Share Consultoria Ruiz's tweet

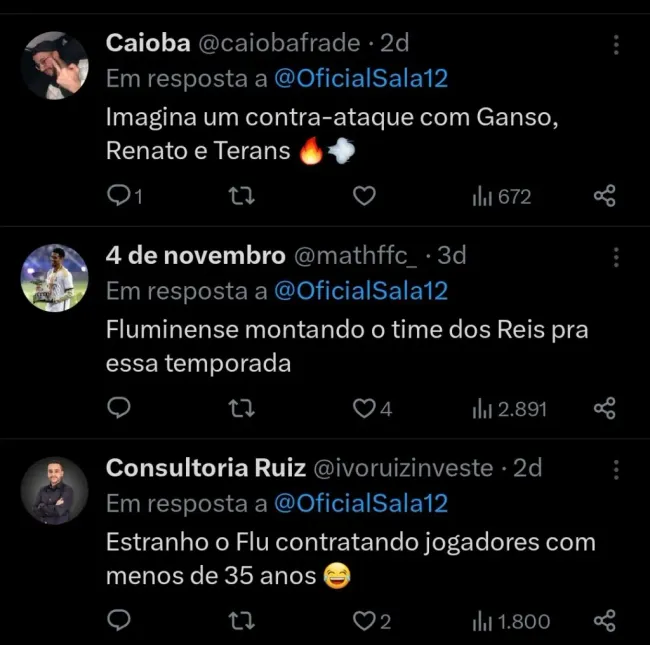tap(604, 621)
